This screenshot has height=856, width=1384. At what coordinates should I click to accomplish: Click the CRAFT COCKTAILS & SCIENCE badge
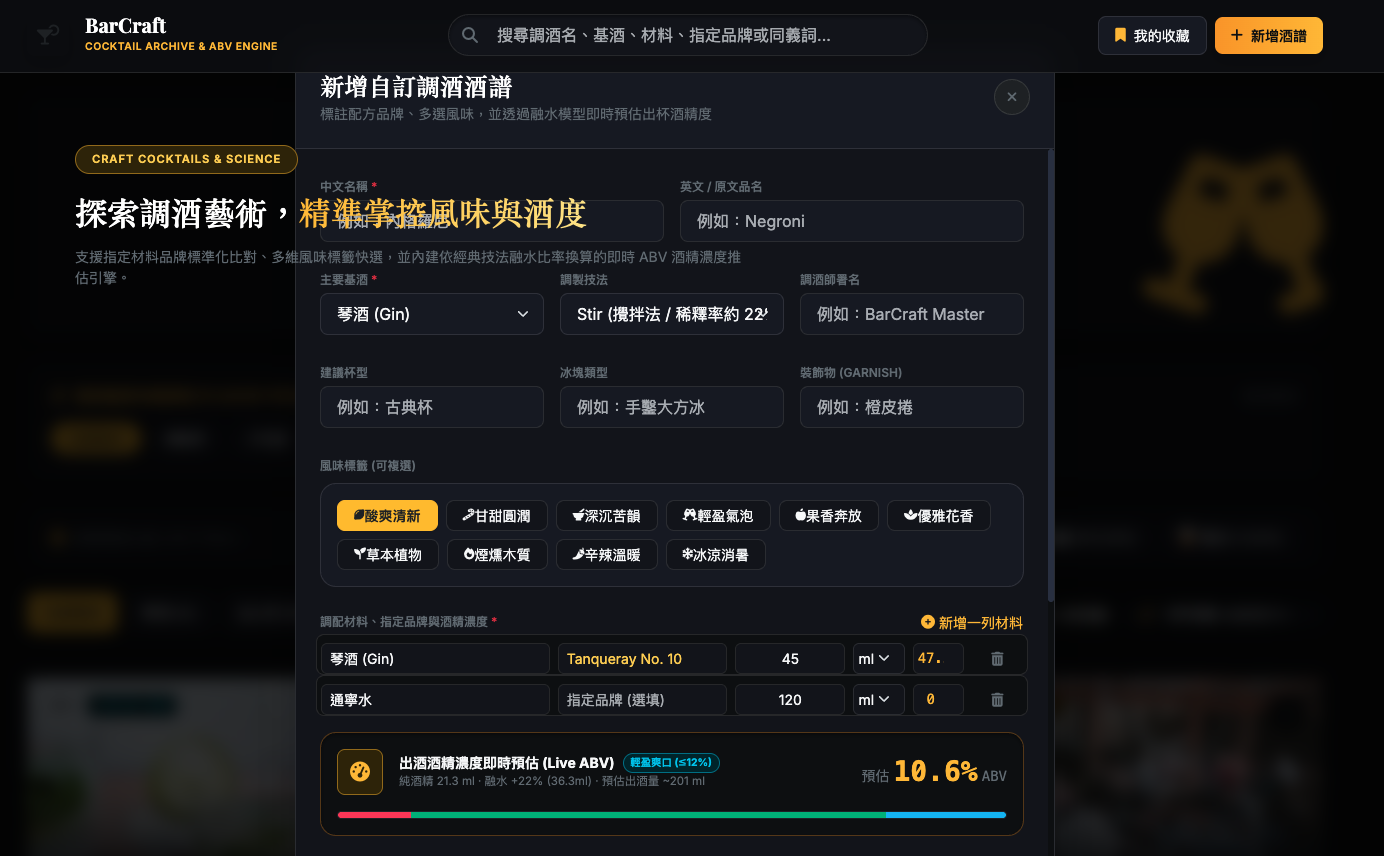click(186, 159)
